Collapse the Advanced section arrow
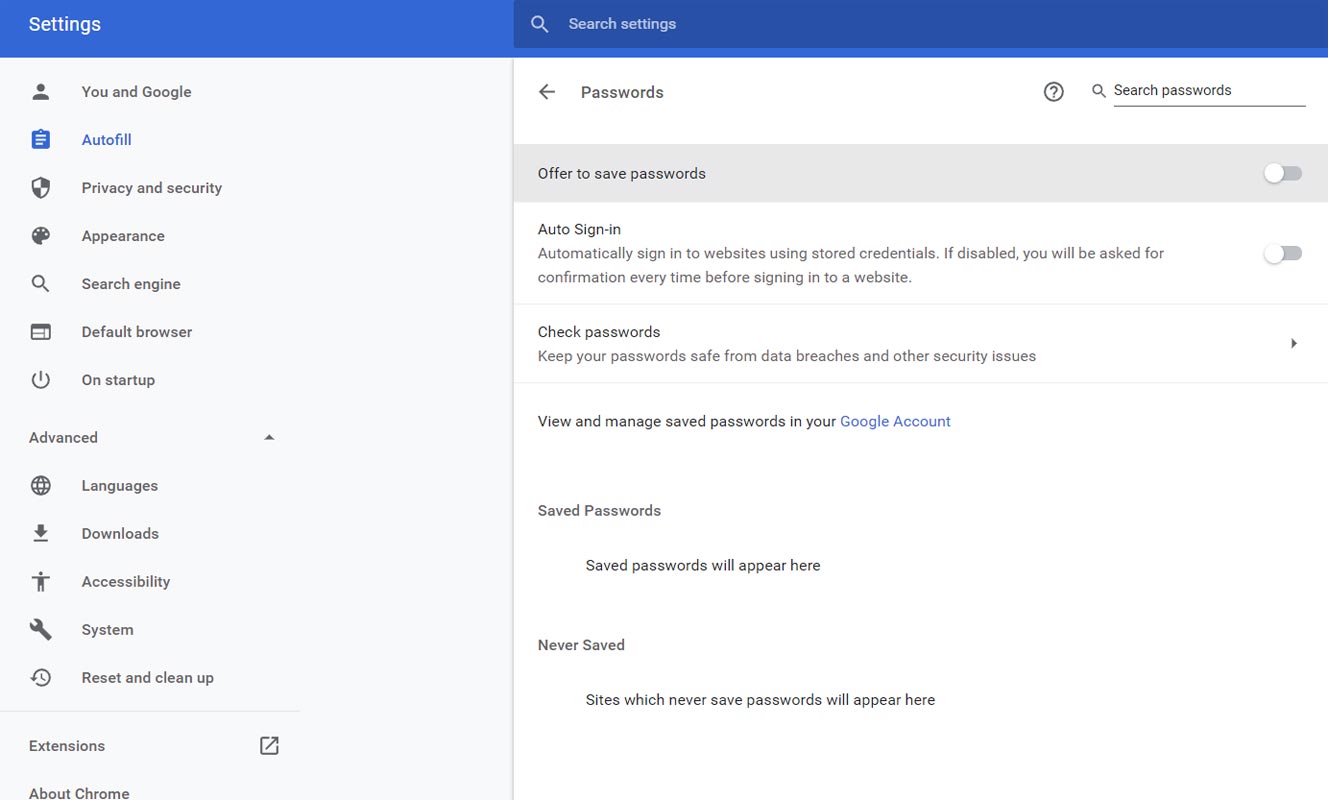Viewport: 1328px width, 800px height. click(x=269, y=438)
